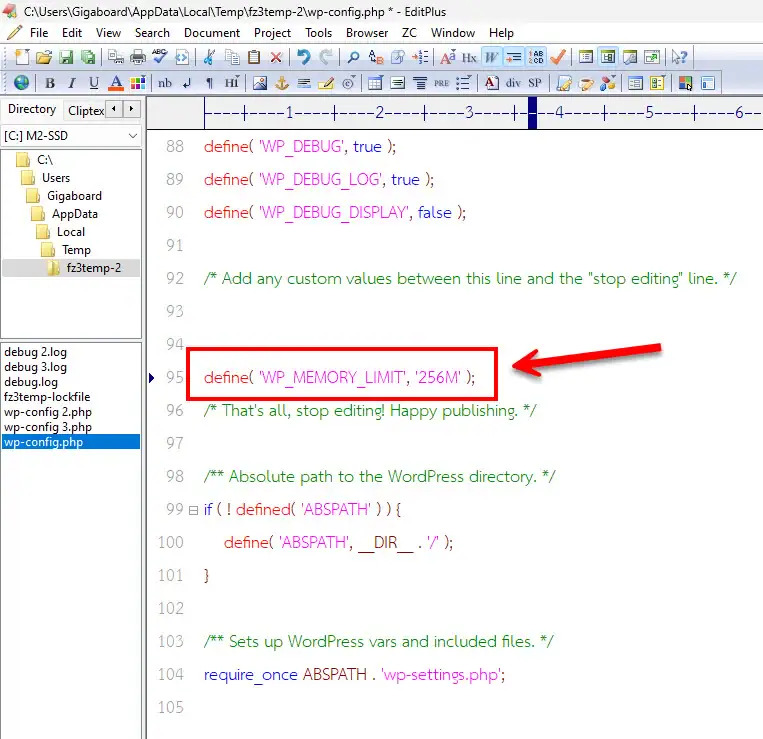Undo with the blue curved arrow icon
Viewport: 763px width, 739px height.
[304, 57]
